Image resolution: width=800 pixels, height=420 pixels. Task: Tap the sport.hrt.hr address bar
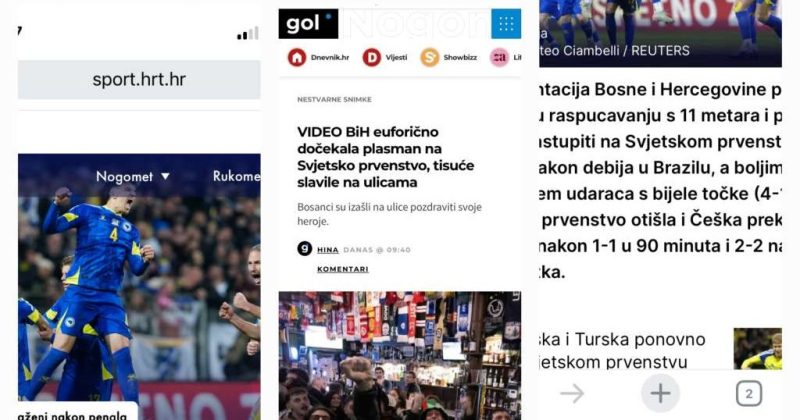pyautogui.click(x=139, y=80)
